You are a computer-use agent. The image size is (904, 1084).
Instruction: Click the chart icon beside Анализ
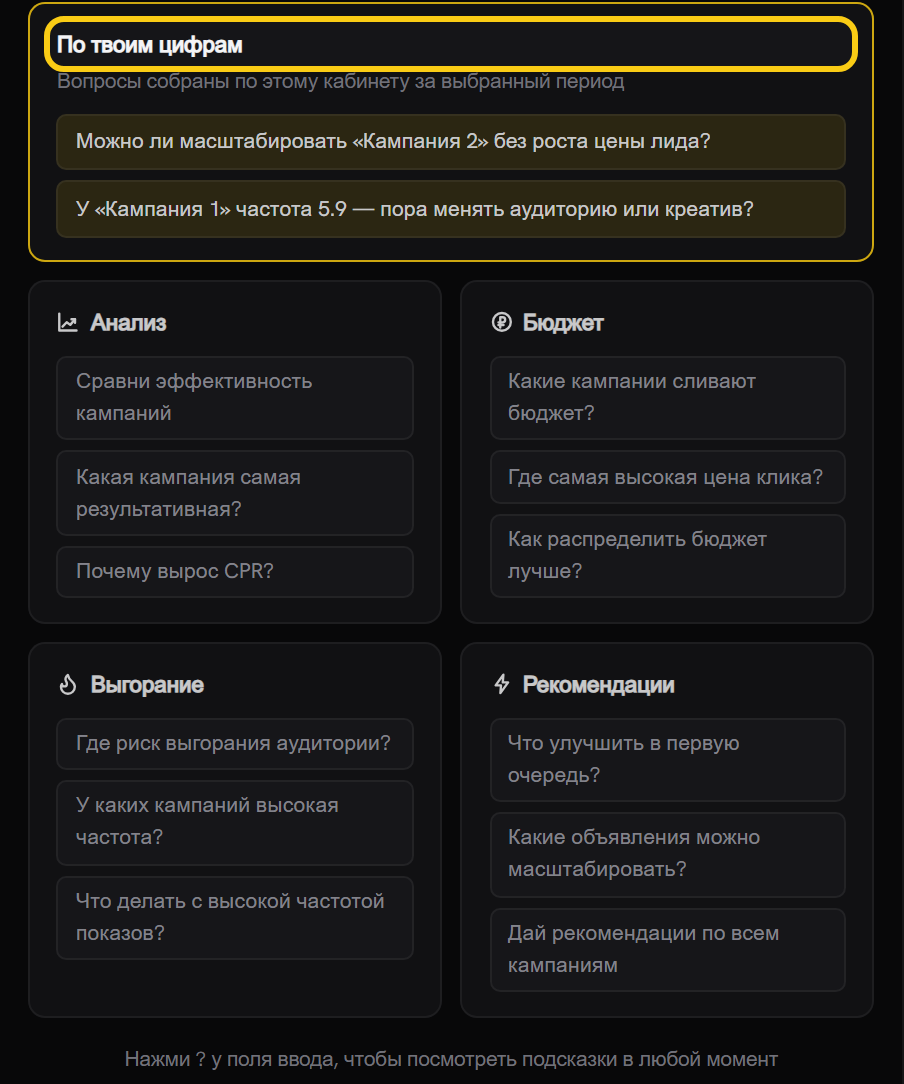67,322
